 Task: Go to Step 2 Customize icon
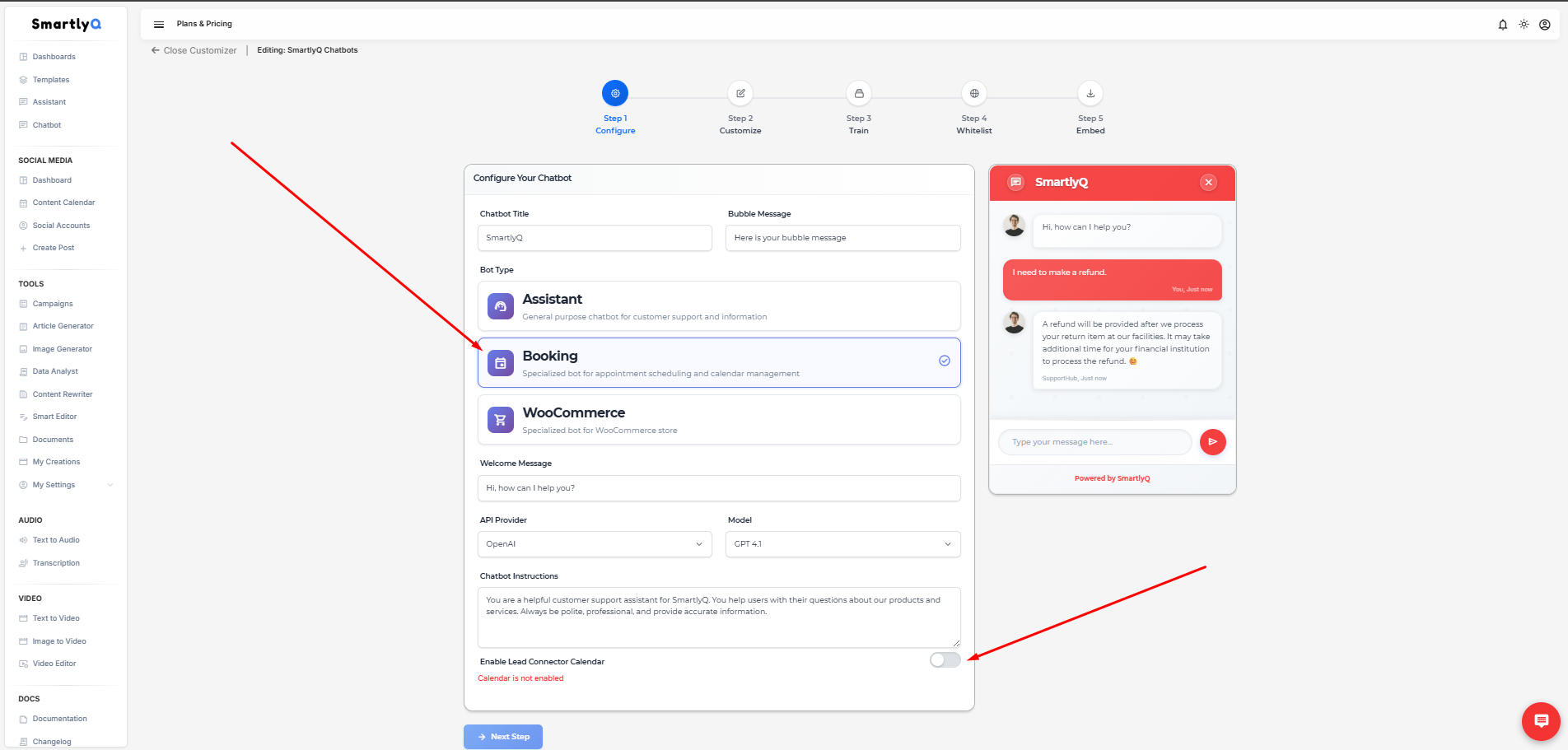point(740,93)
